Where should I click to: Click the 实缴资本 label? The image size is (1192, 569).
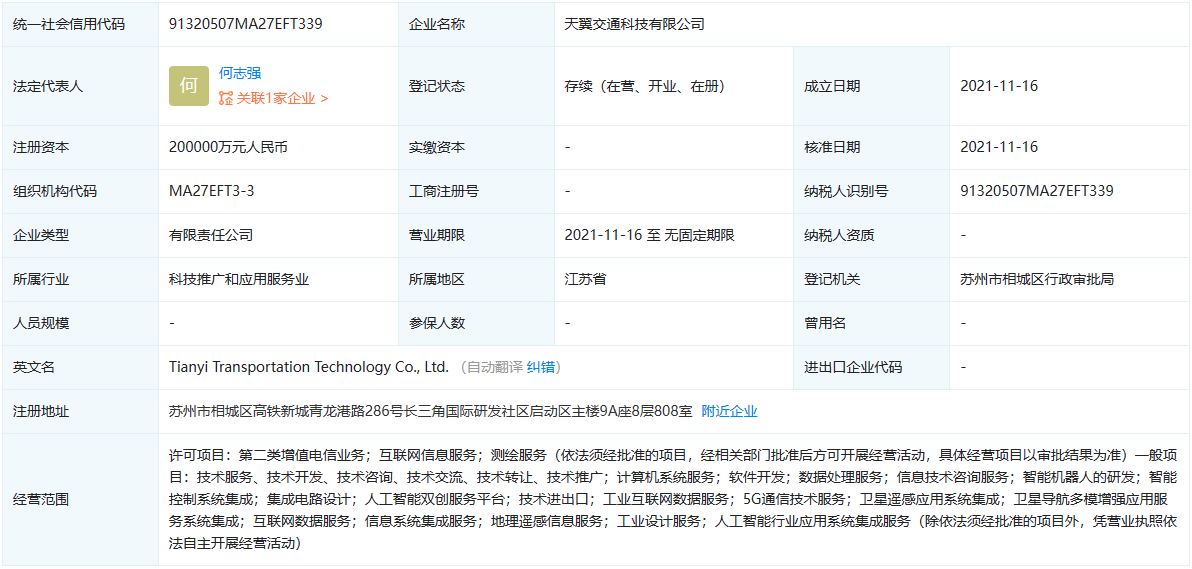pyautogui.click(x=436, y=147)
